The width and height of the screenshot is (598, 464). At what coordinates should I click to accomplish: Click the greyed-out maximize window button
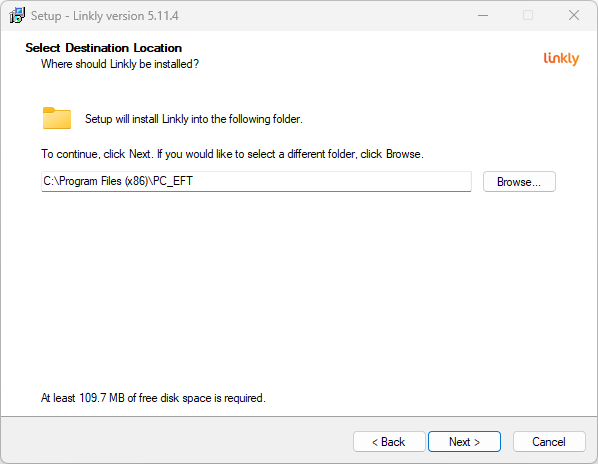(528, 16)
